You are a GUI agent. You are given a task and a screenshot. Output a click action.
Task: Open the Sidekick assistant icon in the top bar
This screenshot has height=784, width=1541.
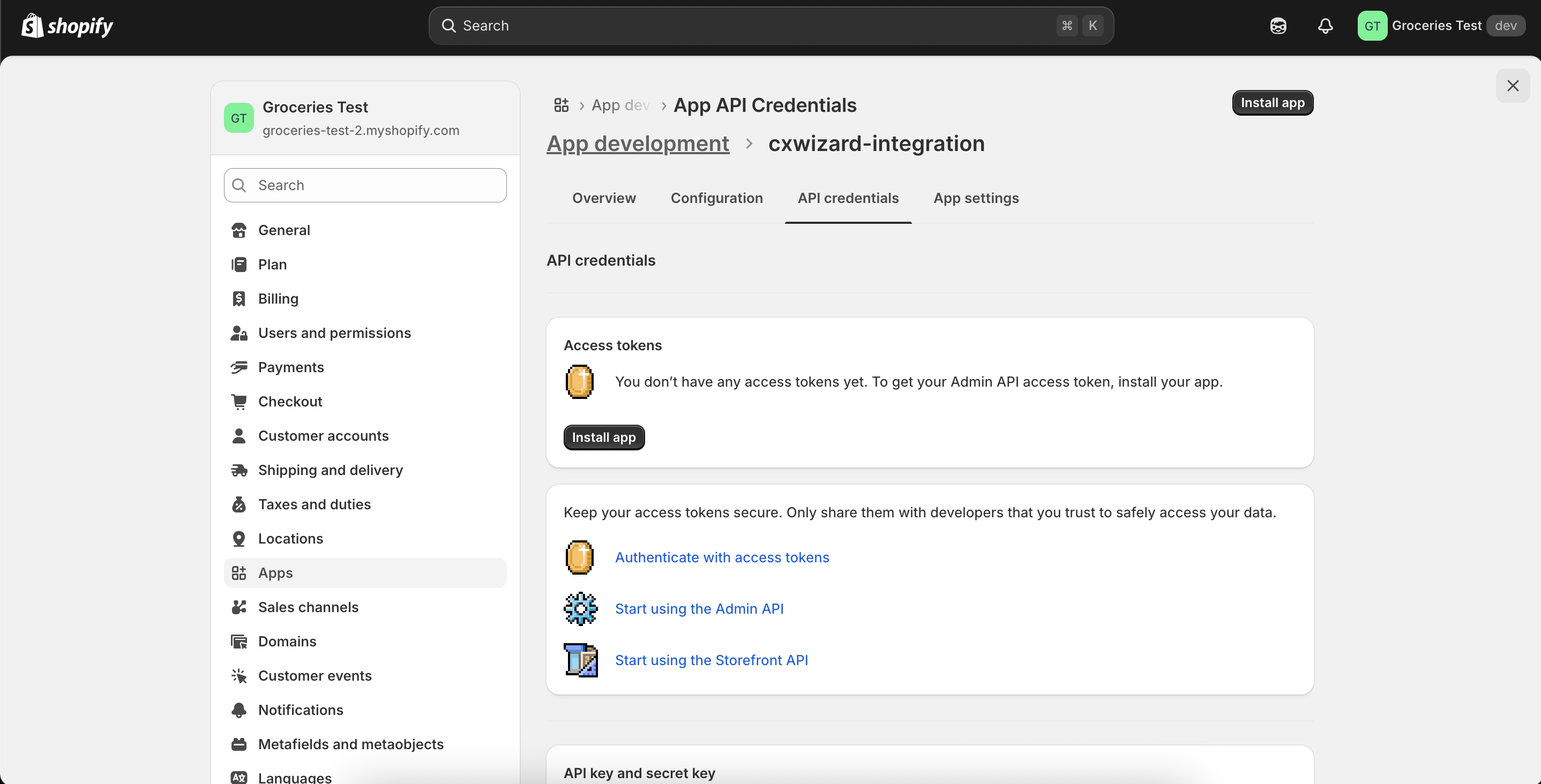point(1278,26)
